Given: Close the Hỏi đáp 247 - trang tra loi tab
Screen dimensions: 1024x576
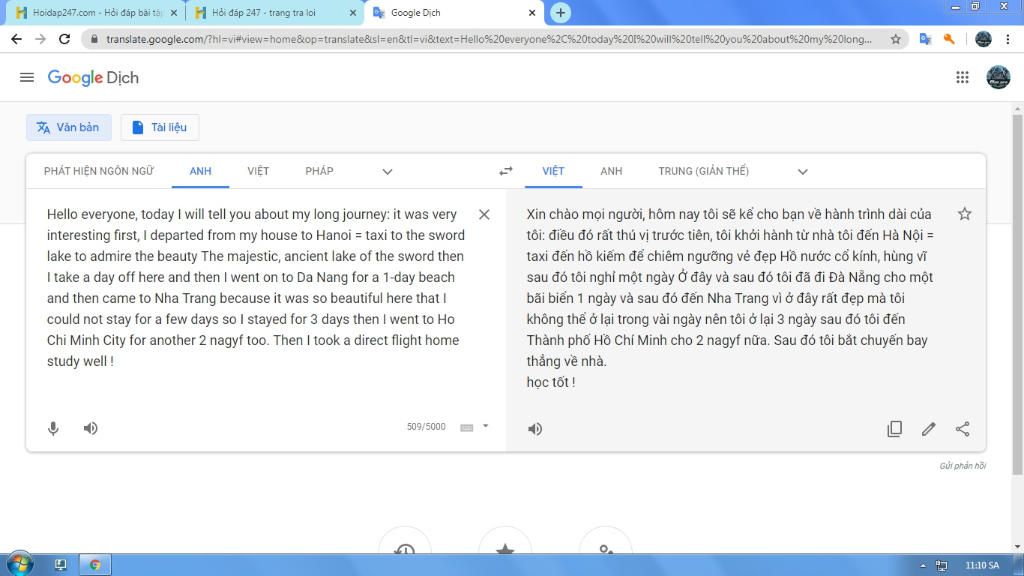Looking at the screenshot, I should pyautogui.click(x=353, y=12).
